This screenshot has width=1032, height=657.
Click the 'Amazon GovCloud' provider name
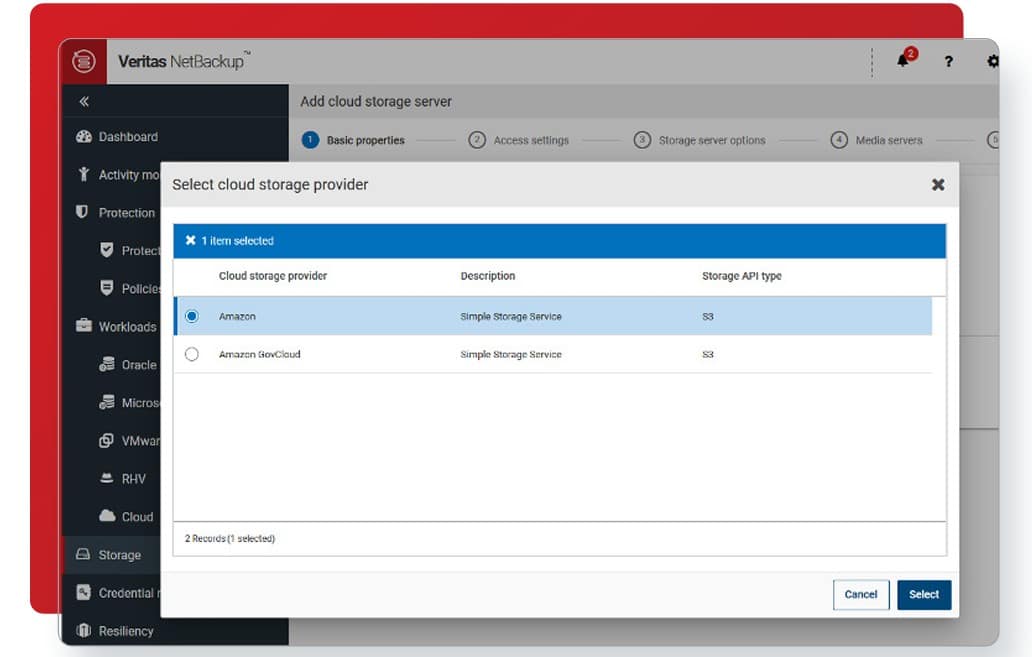click(x=259, y=354)
